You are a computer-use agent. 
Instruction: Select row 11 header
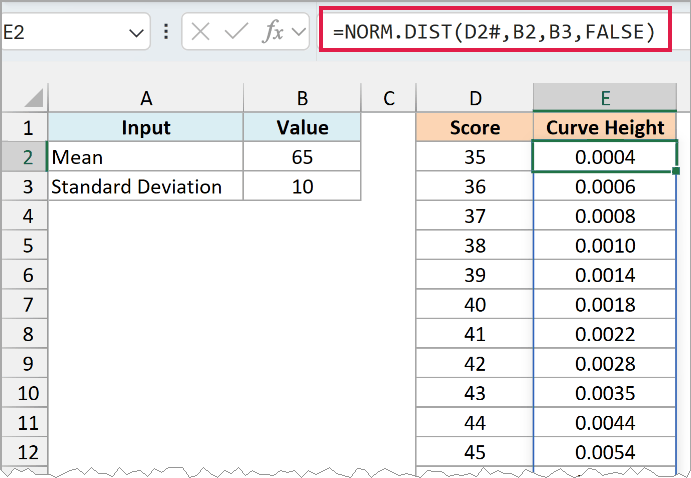(24, 422)
